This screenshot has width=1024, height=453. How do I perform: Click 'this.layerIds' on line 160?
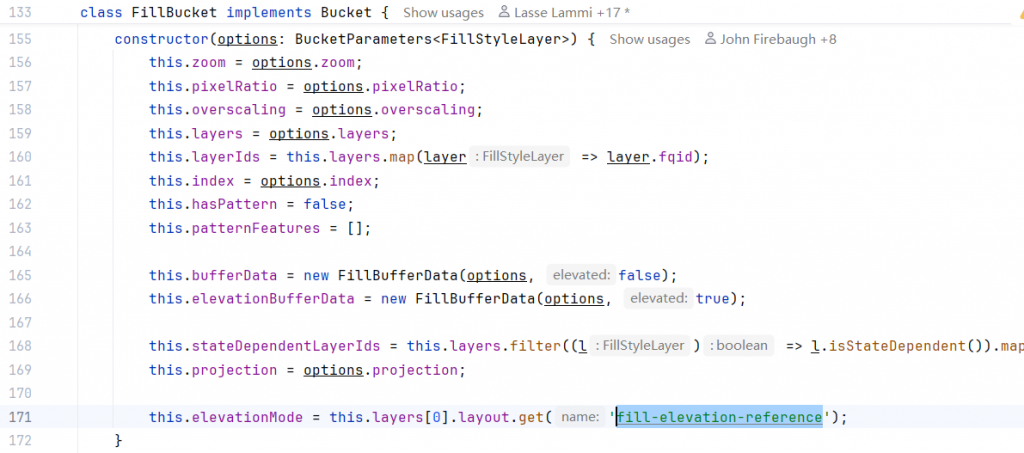(x=204, y=157)
